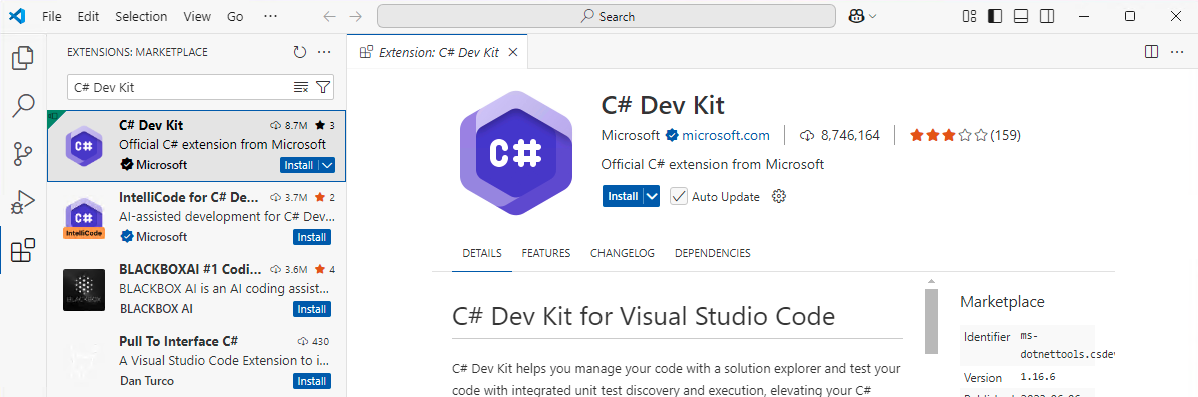This screenshot has height=397, width=1198.
Task: Switch to the FEATURES tab
Action: pyautogui.click(x=546, y=253)
